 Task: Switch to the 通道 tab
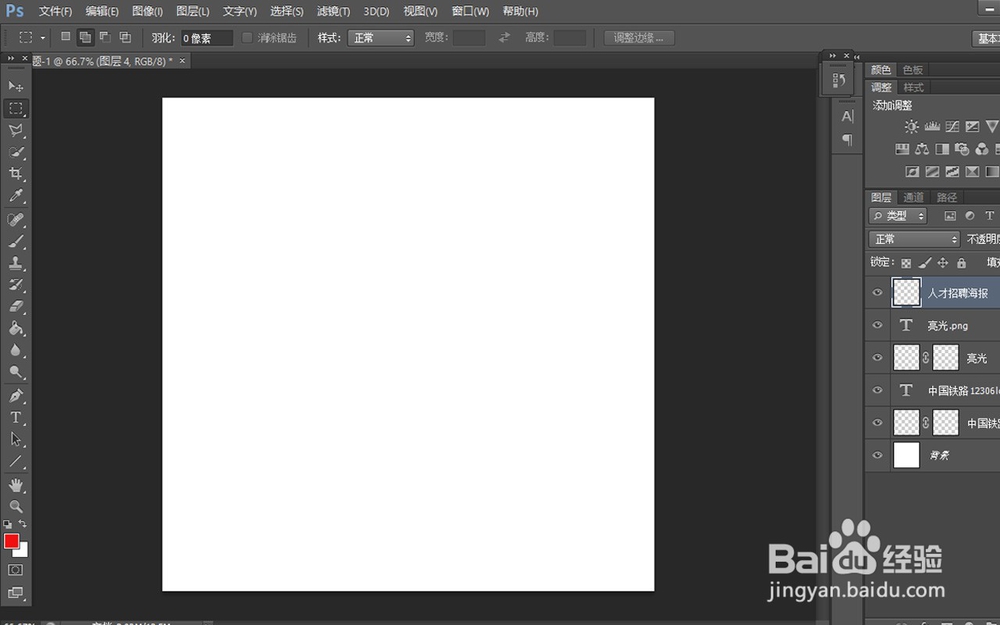(x=913, y=197)
